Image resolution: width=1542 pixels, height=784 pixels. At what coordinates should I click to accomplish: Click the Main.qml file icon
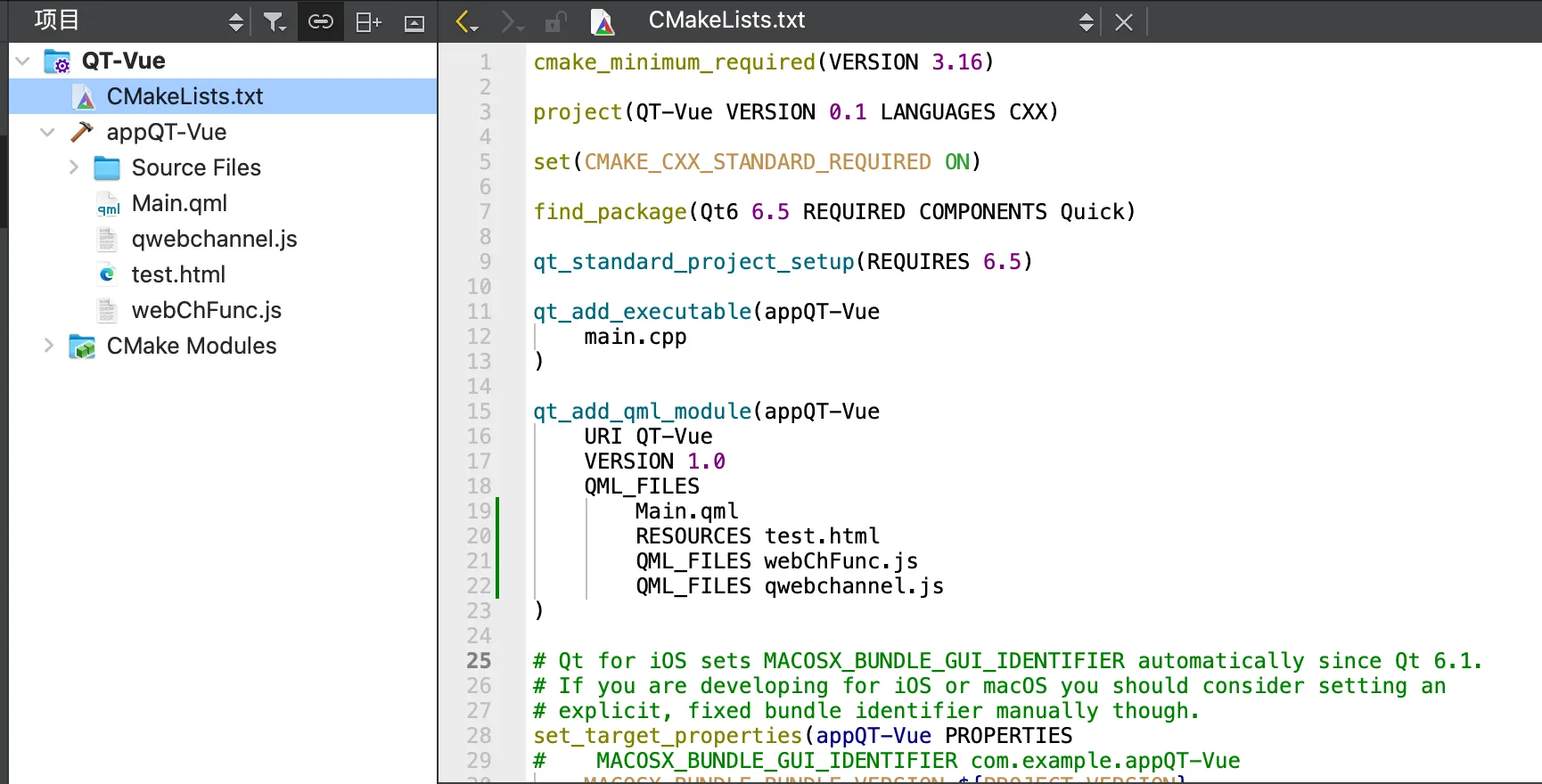(108, 204)
